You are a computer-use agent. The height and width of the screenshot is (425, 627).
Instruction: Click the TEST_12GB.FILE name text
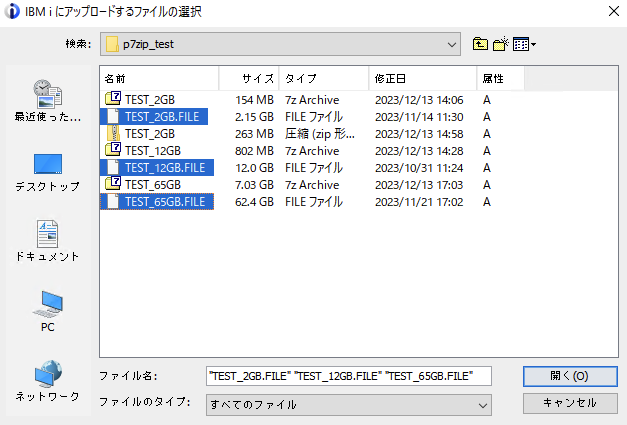click(165, 168)
